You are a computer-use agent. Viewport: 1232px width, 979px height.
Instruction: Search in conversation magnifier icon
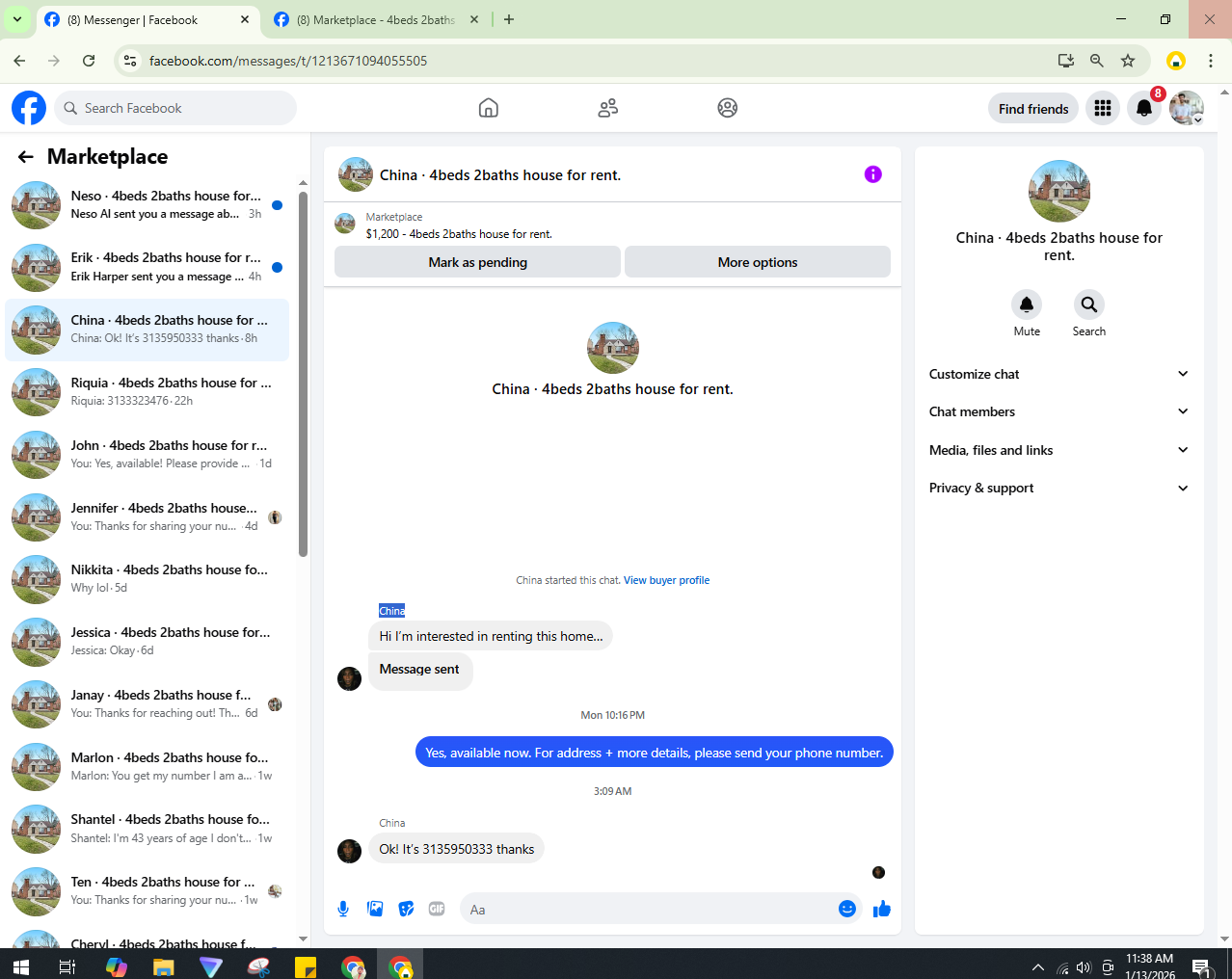pyautogui.click(x=1089, y=304)
